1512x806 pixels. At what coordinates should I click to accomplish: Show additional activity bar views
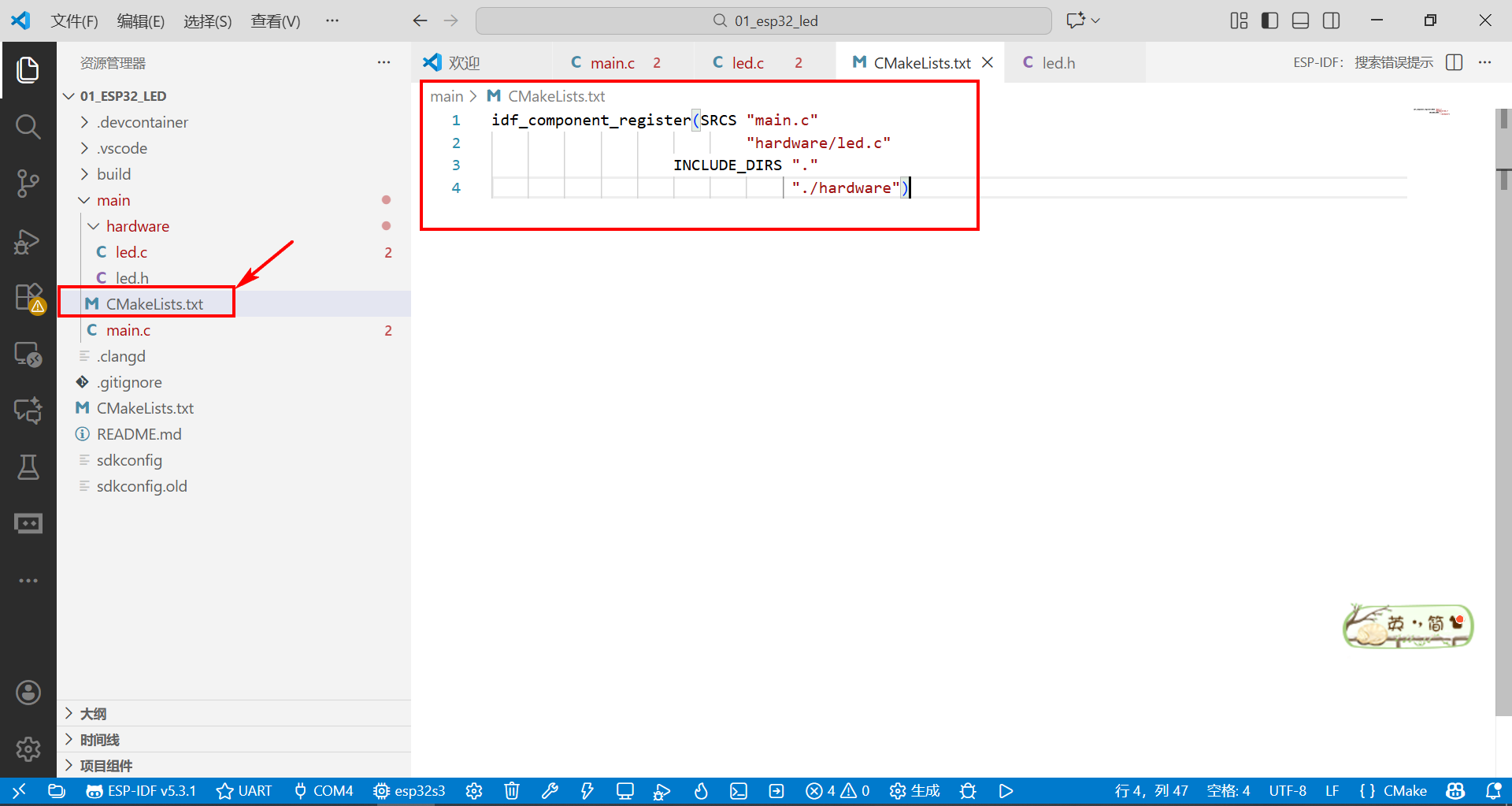tap(28, 581)
